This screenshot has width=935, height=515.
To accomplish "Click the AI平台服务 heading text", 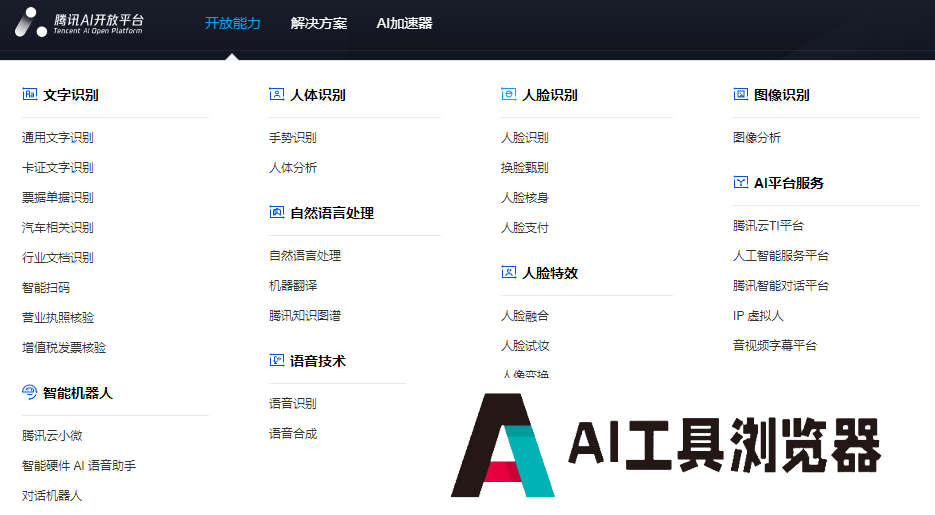I will [789, 183].
